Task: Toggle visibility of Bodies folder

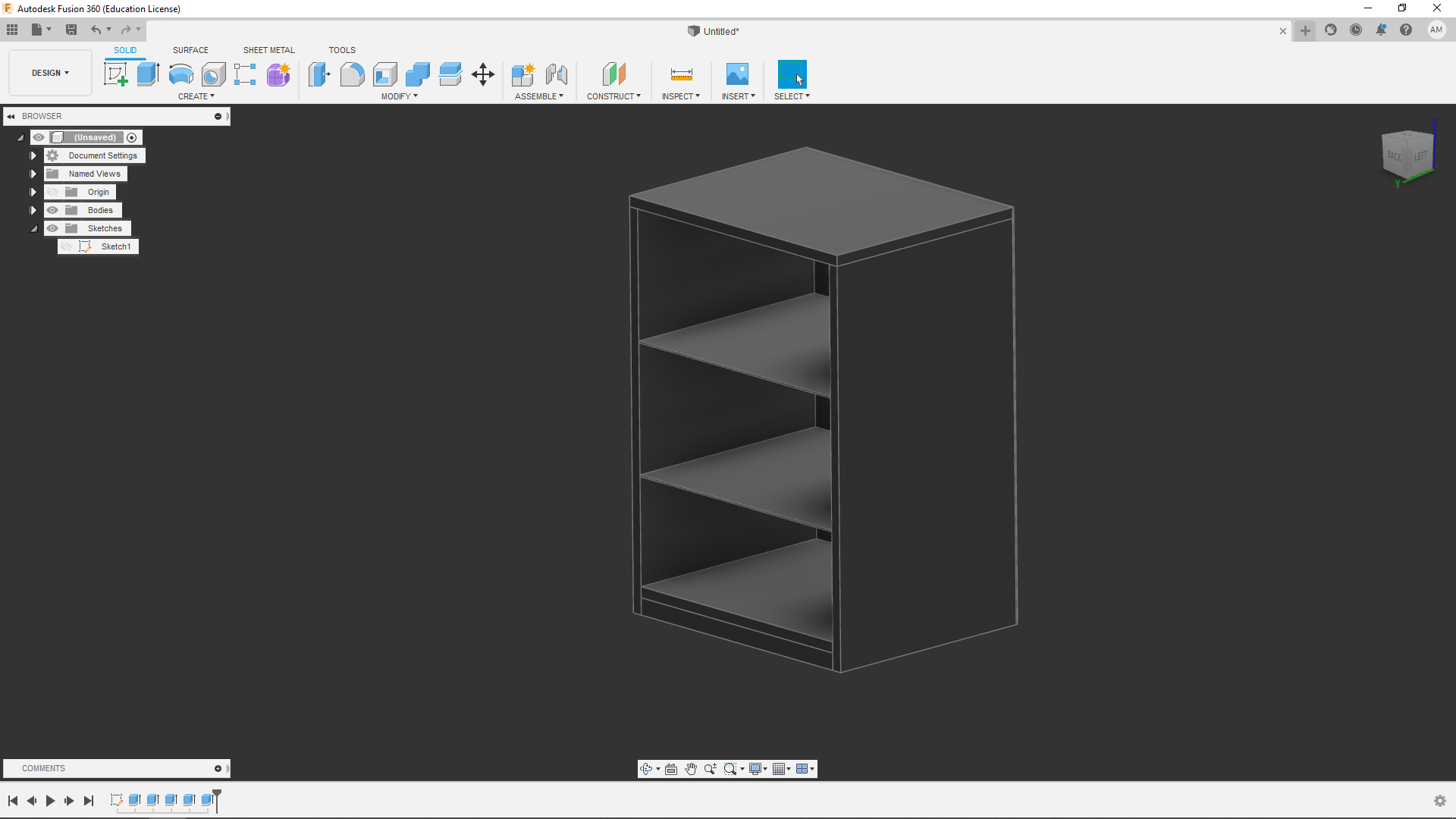Action: [x=52, y=210]
